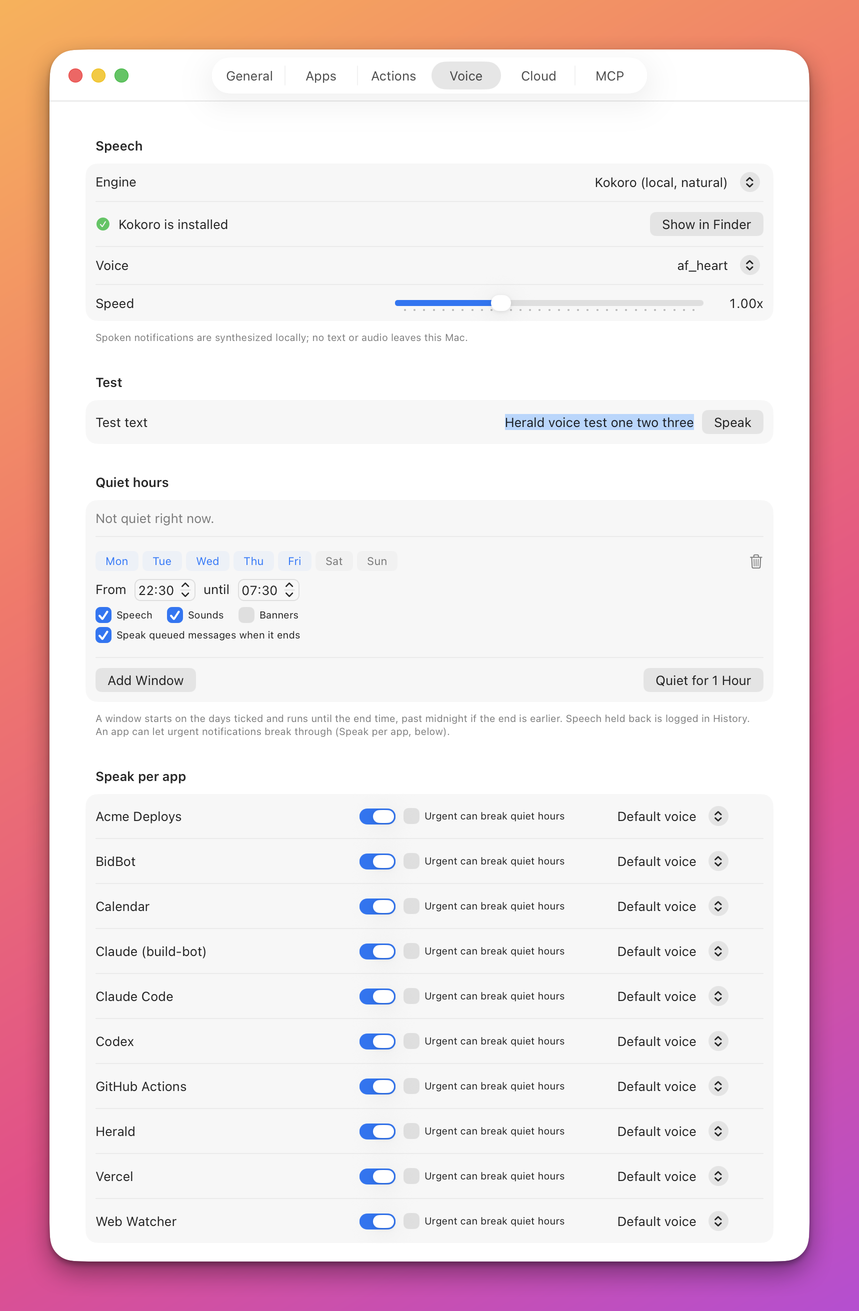Viewport: 859px width, 1311px height.
Task: Click the 'Not quiet right now.' status
Action: (x=155, y=518)
